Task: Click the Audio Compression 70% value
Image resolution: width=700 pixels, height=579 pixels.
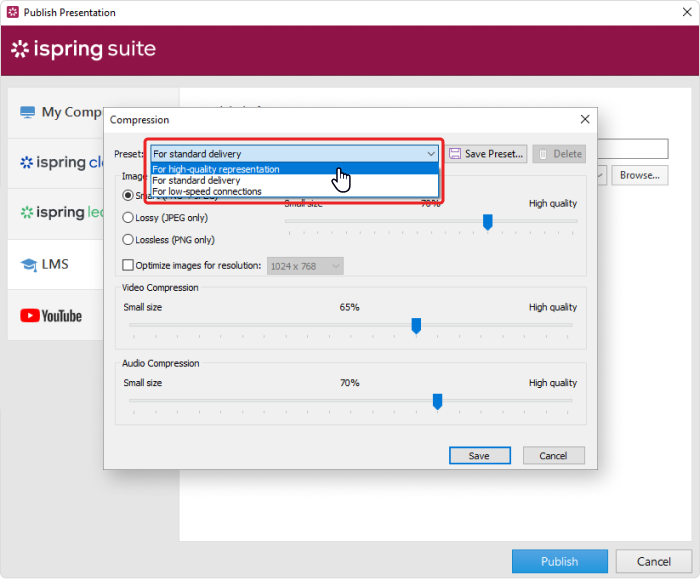Action: [350, 383]
